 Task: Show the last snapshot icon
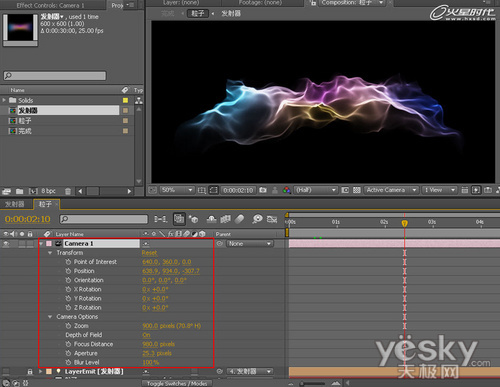tap(275, 190)
